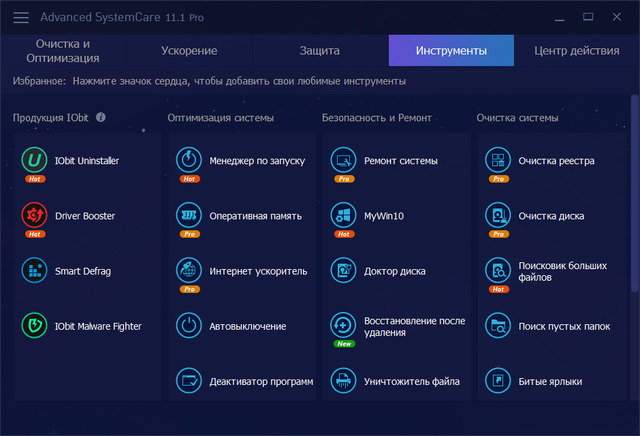The height and width of the screenshot is (436, 640).
Task: Launch IObit Uninstaller tool icon
Action: [x=35, y=160]
